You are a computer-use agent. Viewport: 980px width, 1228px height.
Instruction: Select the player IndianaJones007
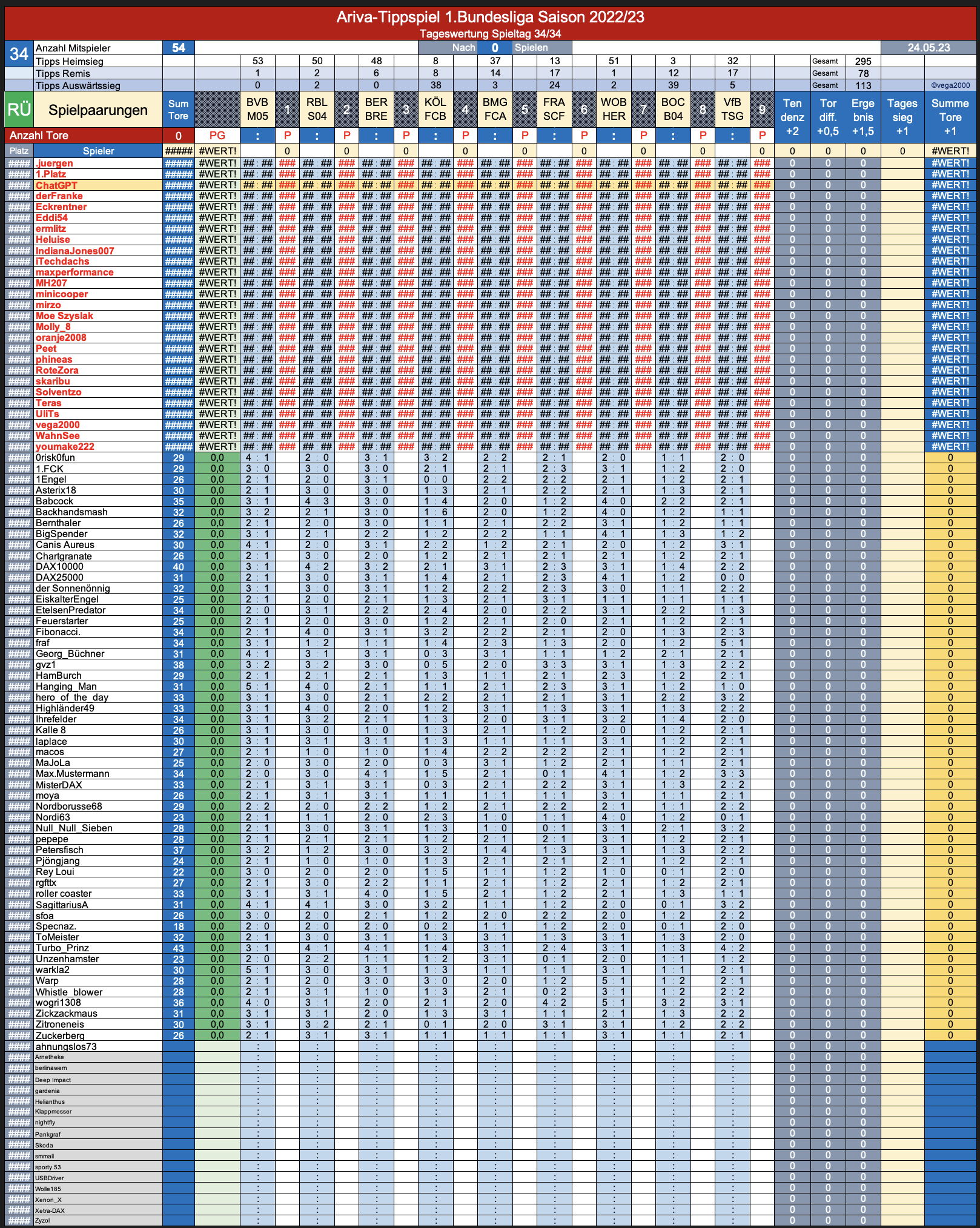74,250
